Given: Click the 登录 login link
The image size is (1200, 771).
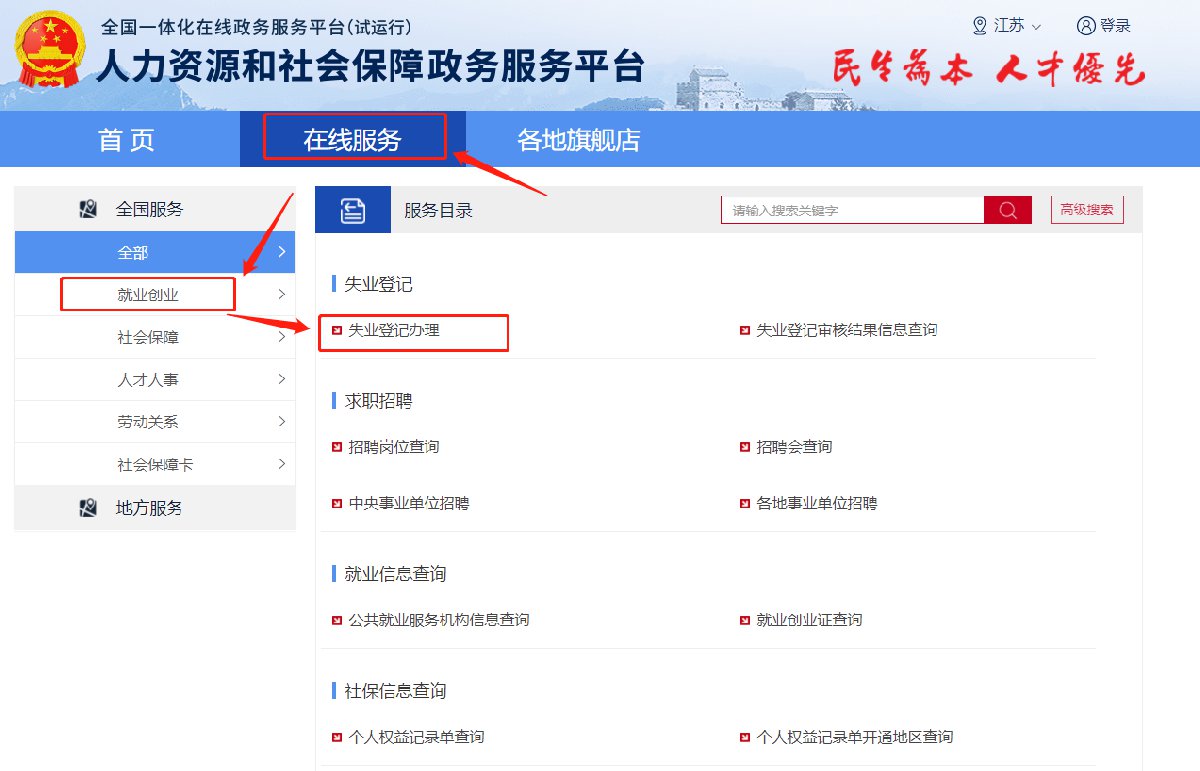Looking at the screenshot, I should click(x=1115, y=25).
